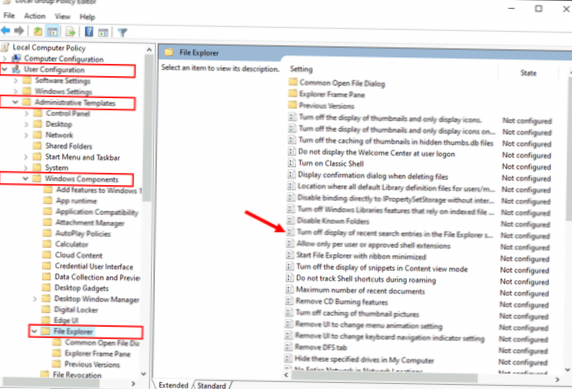
Task: Click the settings list vertical scrollbar thumb
Action: pos(569,148)
